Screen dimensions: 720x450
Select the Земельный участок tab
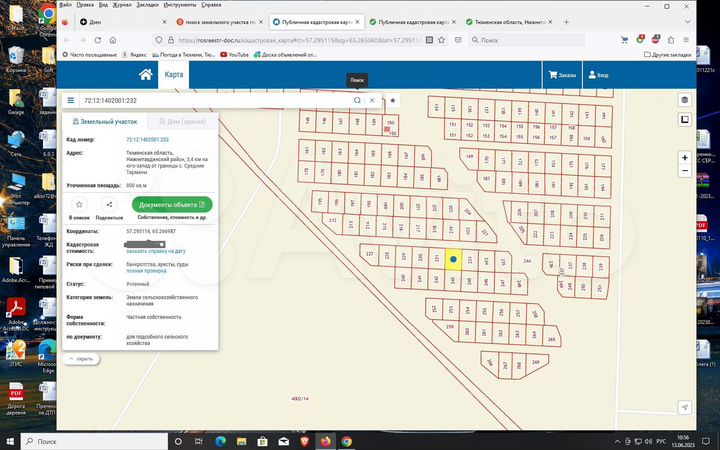105,122
